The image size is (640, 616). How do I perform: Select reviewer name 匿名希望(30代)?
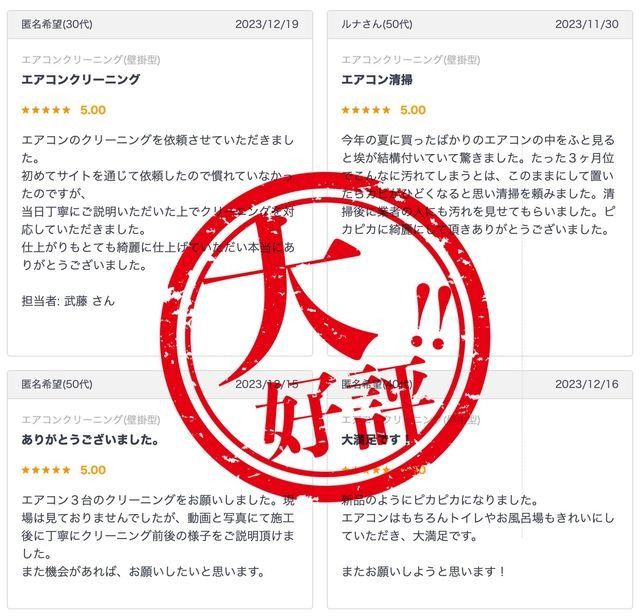tap(57, 24)
